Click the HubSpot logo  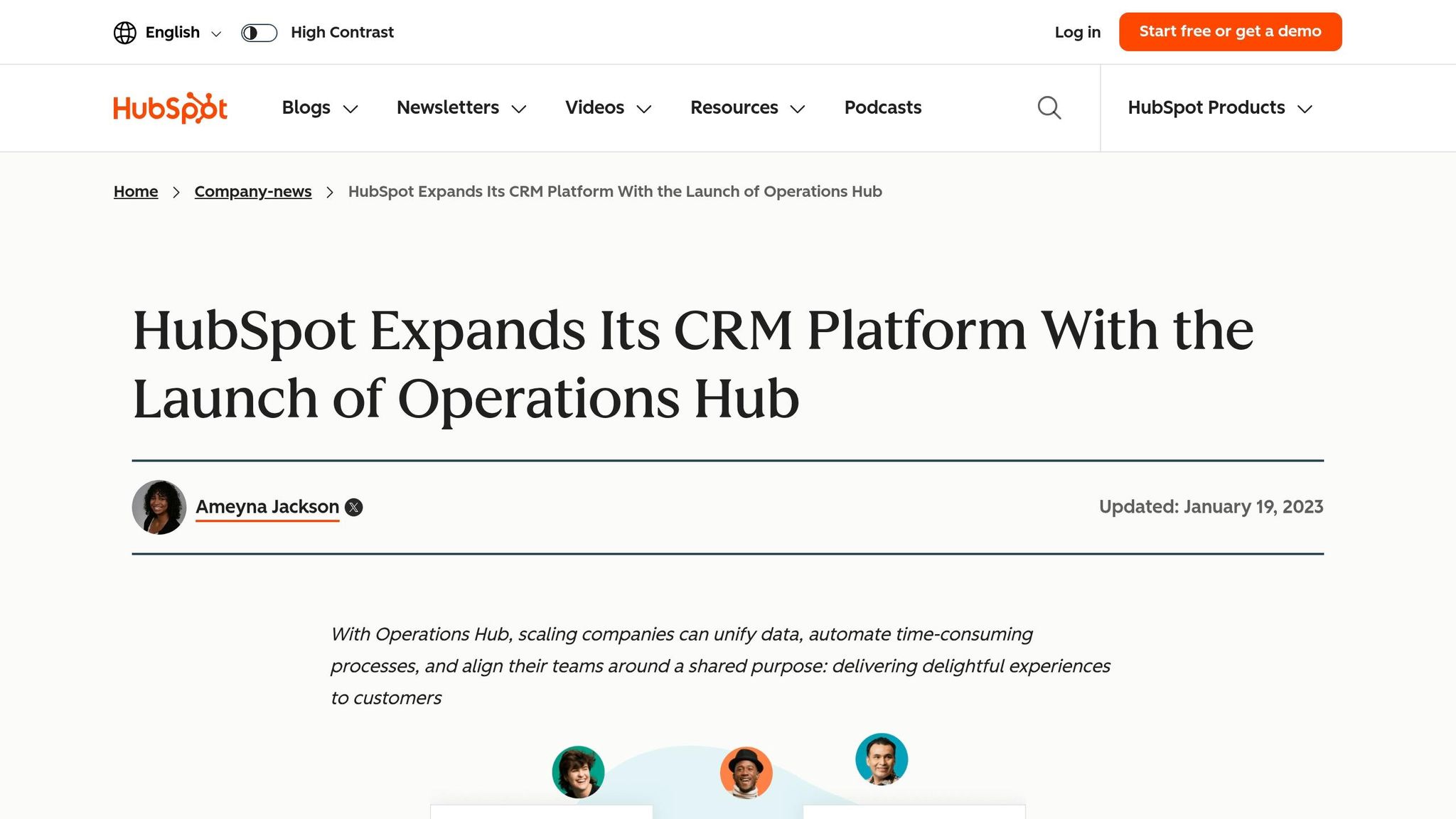(x=169, y=107)
